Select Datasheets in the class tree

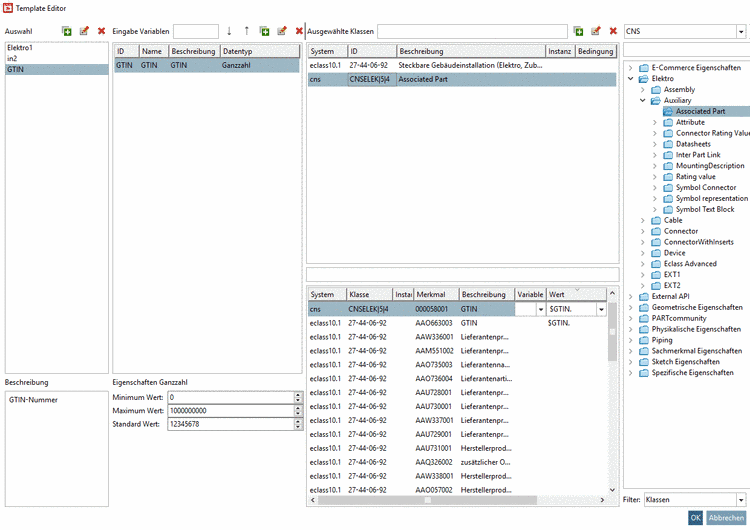[693, 144]
